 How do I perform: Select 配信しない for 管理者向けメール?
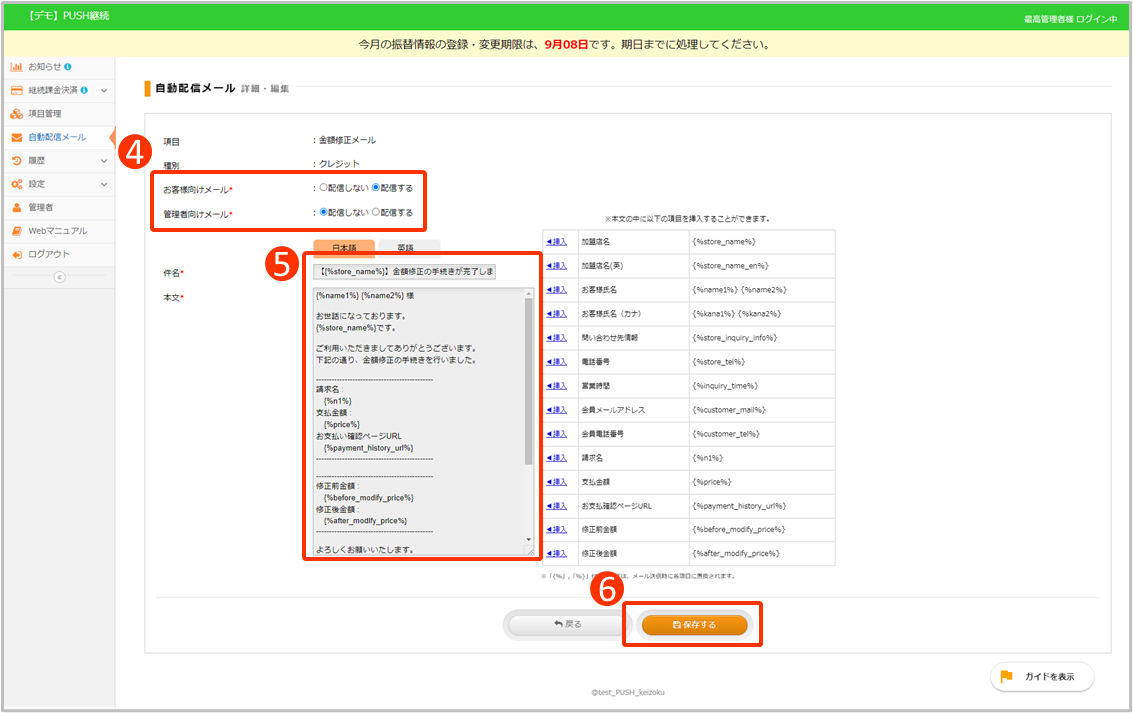pyautogui.click(x=323, y=212)
